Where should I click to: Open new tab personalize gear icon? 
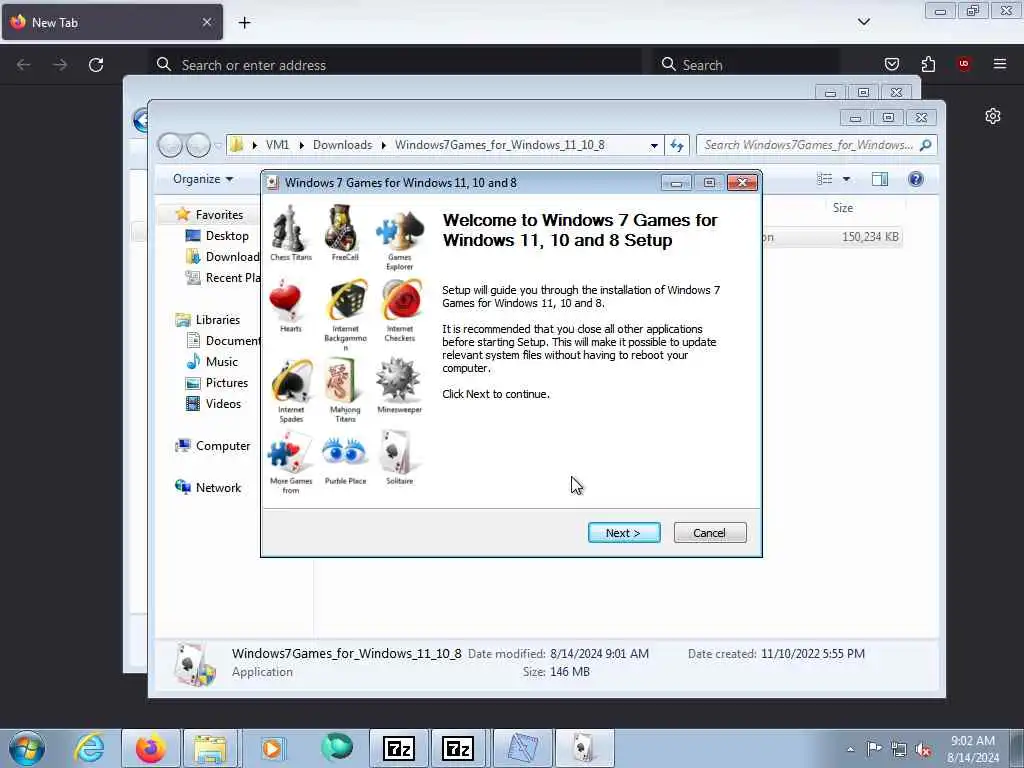tap(993, 116)
